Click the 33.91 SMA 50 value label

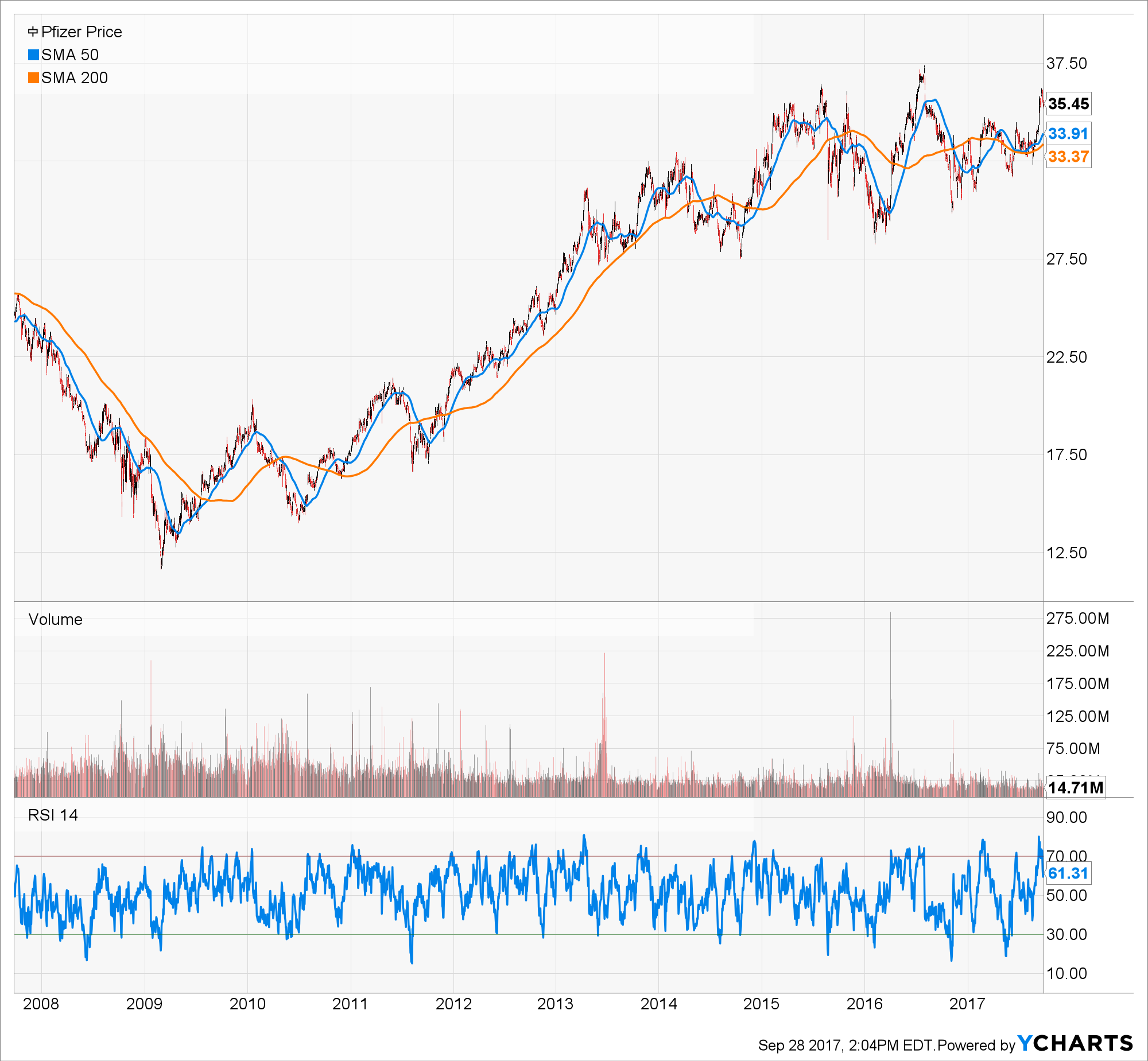tap(1068, 134)
